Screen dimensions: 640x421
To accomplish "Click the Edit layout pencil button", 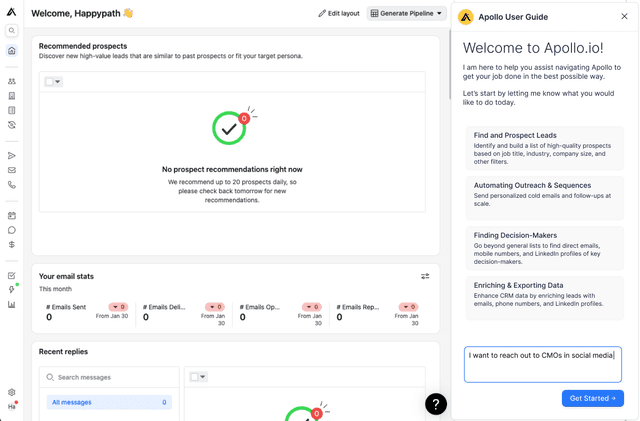I will coord(339,13).
